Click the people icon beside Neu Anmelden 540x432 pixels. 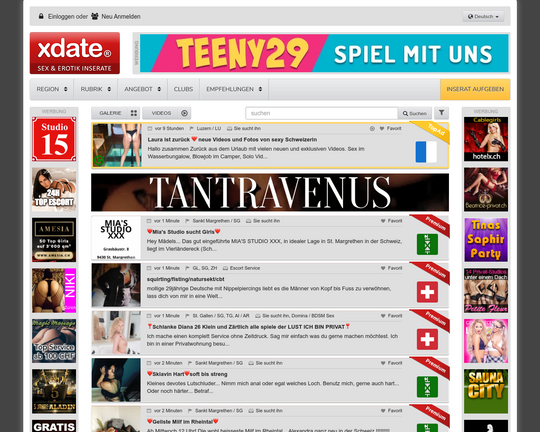pos(95,16)
